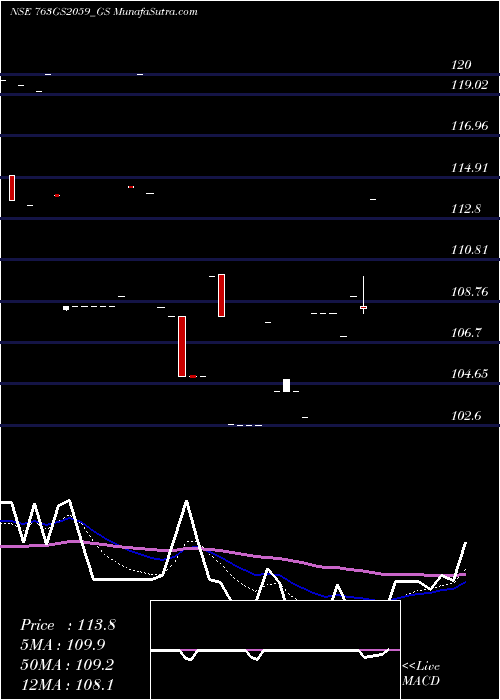
Task: Click the 120 price axis label
Action: click(461, 65)
